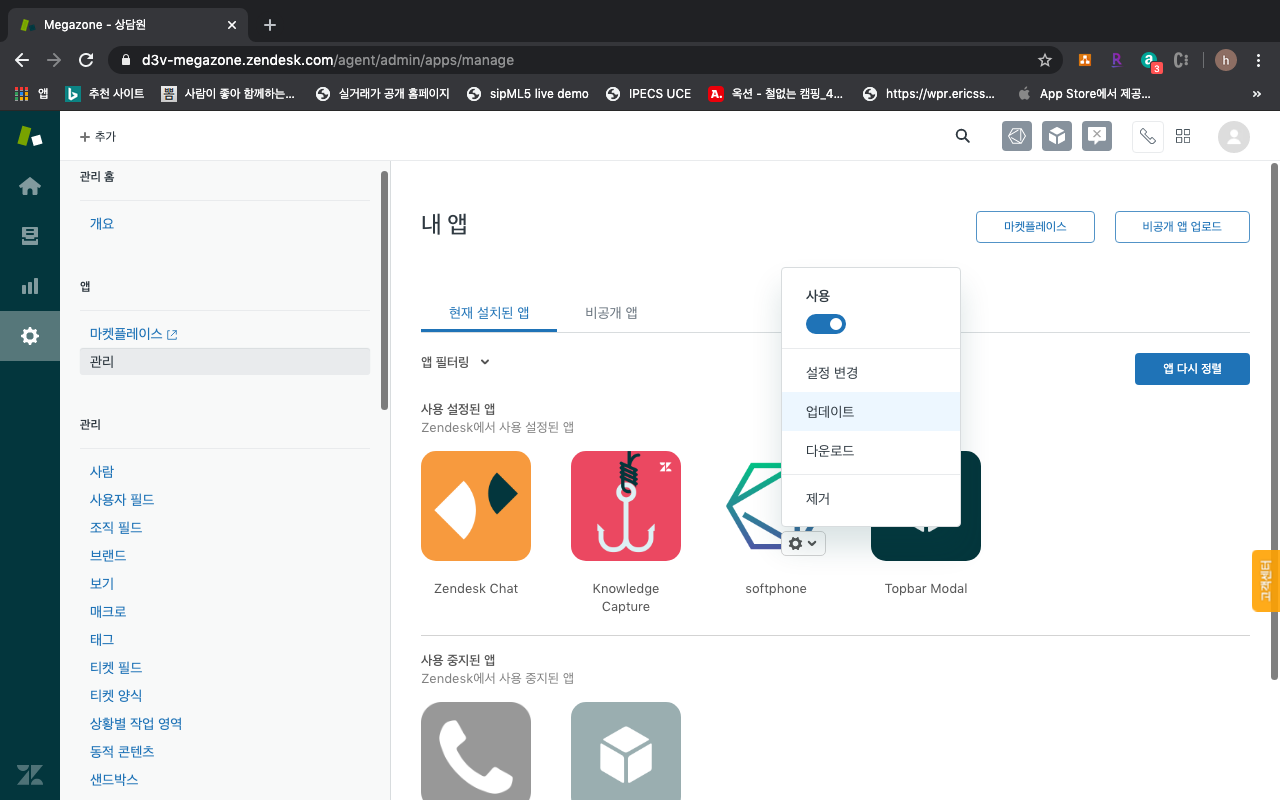Open Chrome menu three dots

pos(1259,60)
